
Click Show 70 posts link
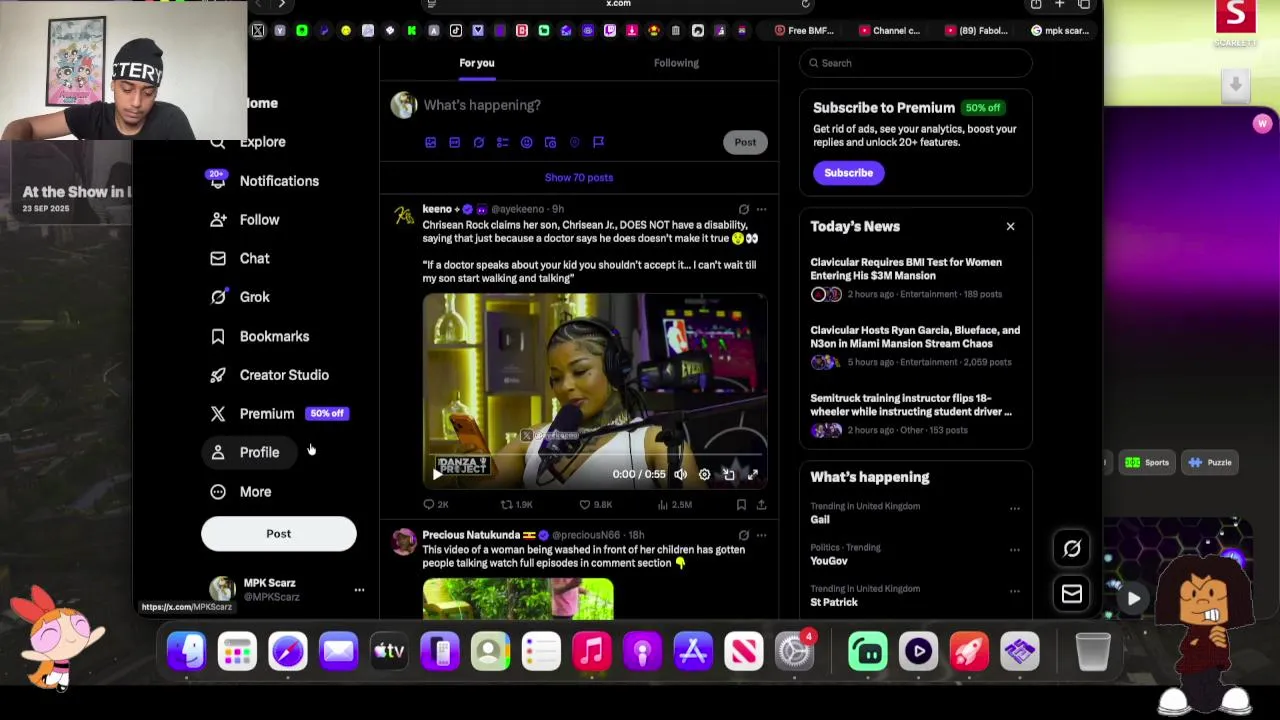(x=579, y=177)
